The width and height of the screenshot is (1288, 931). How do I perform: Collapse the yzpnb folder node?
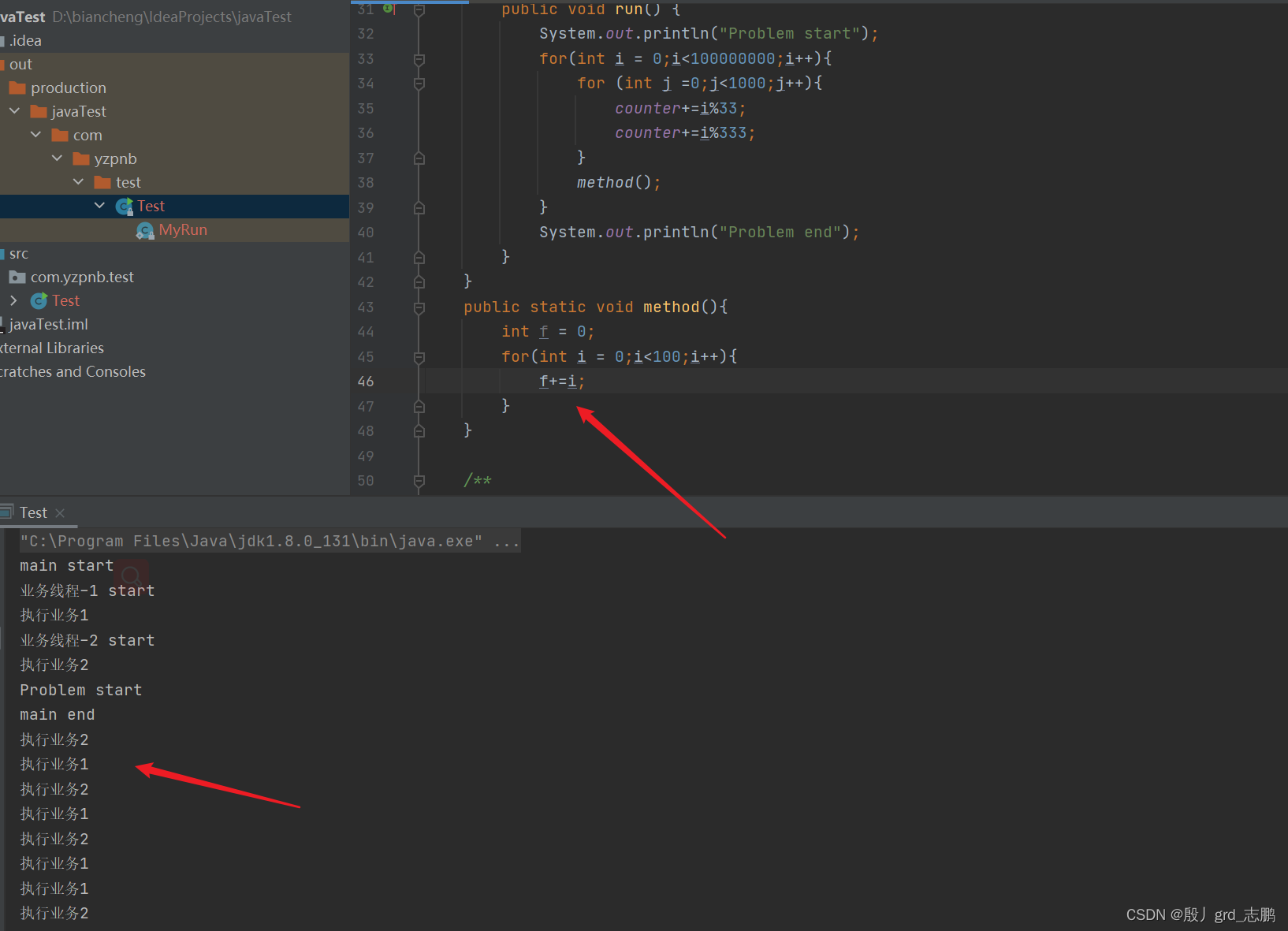click(x=57, y=158)
